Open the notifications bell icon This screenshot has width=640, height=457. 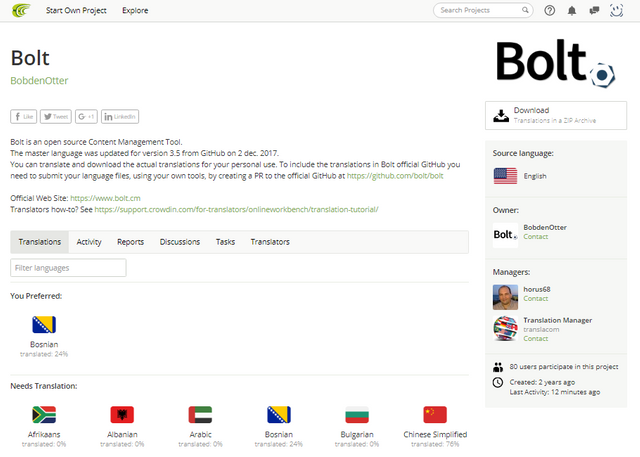click(572, 11)
